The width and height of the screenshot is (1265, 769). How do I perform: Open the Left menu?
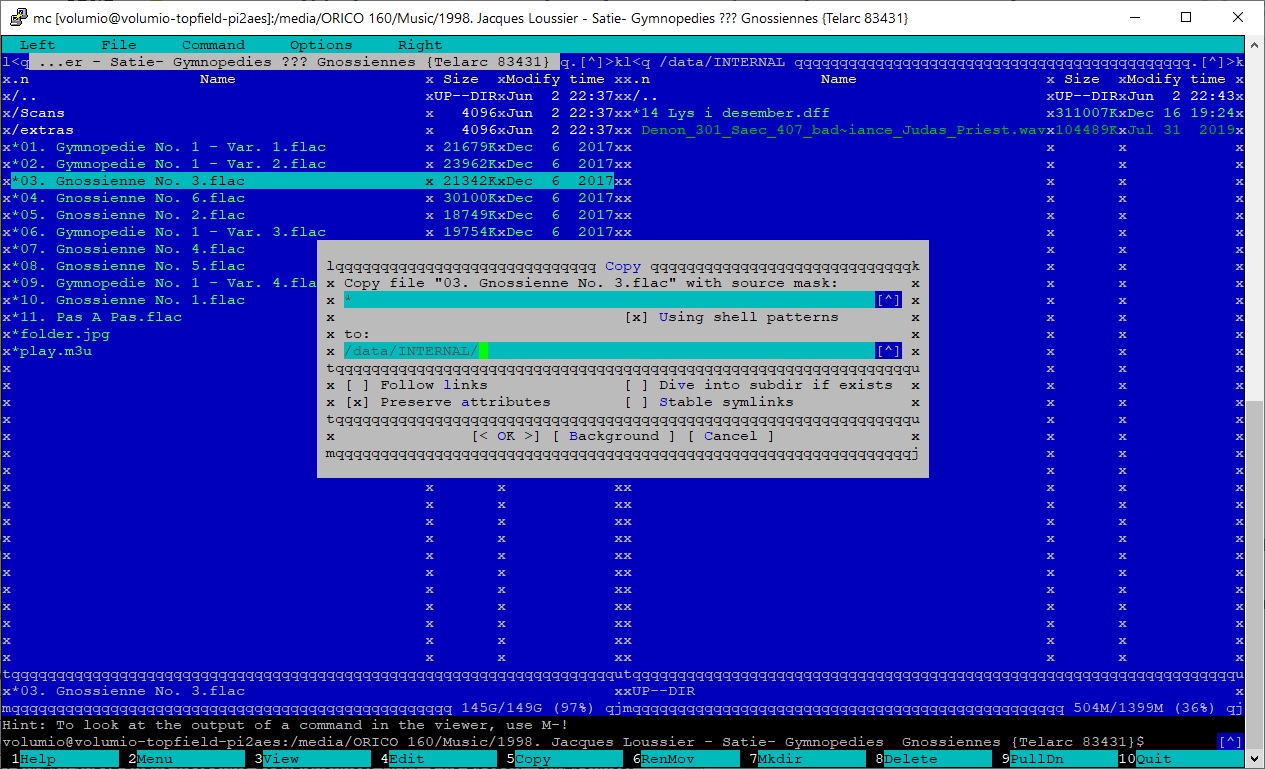click(x=38, y=45)
